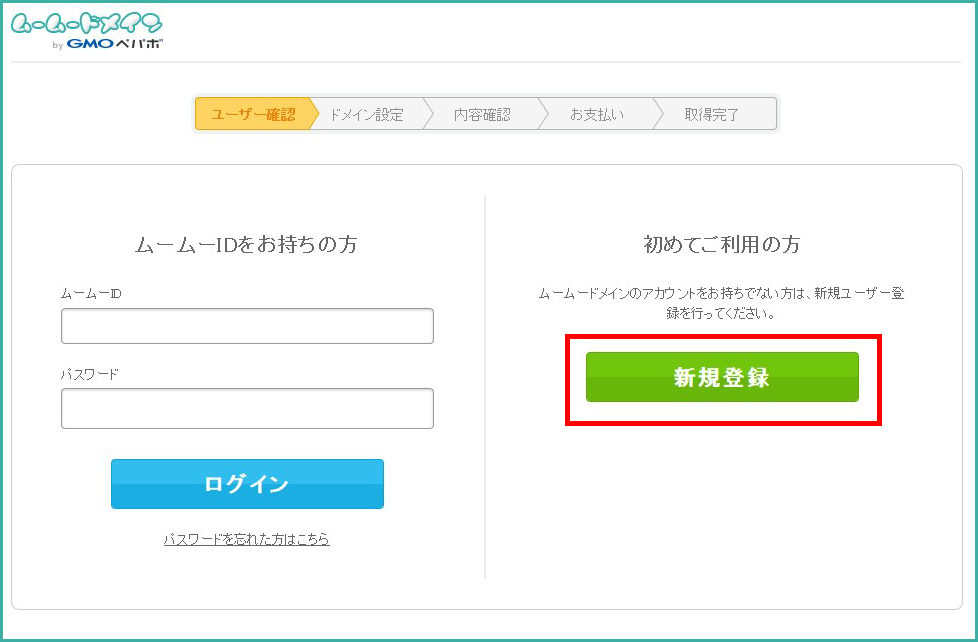The image size is (978, 642).
Task: Select the ユーザー確認 step
Action: pos(253,114)
